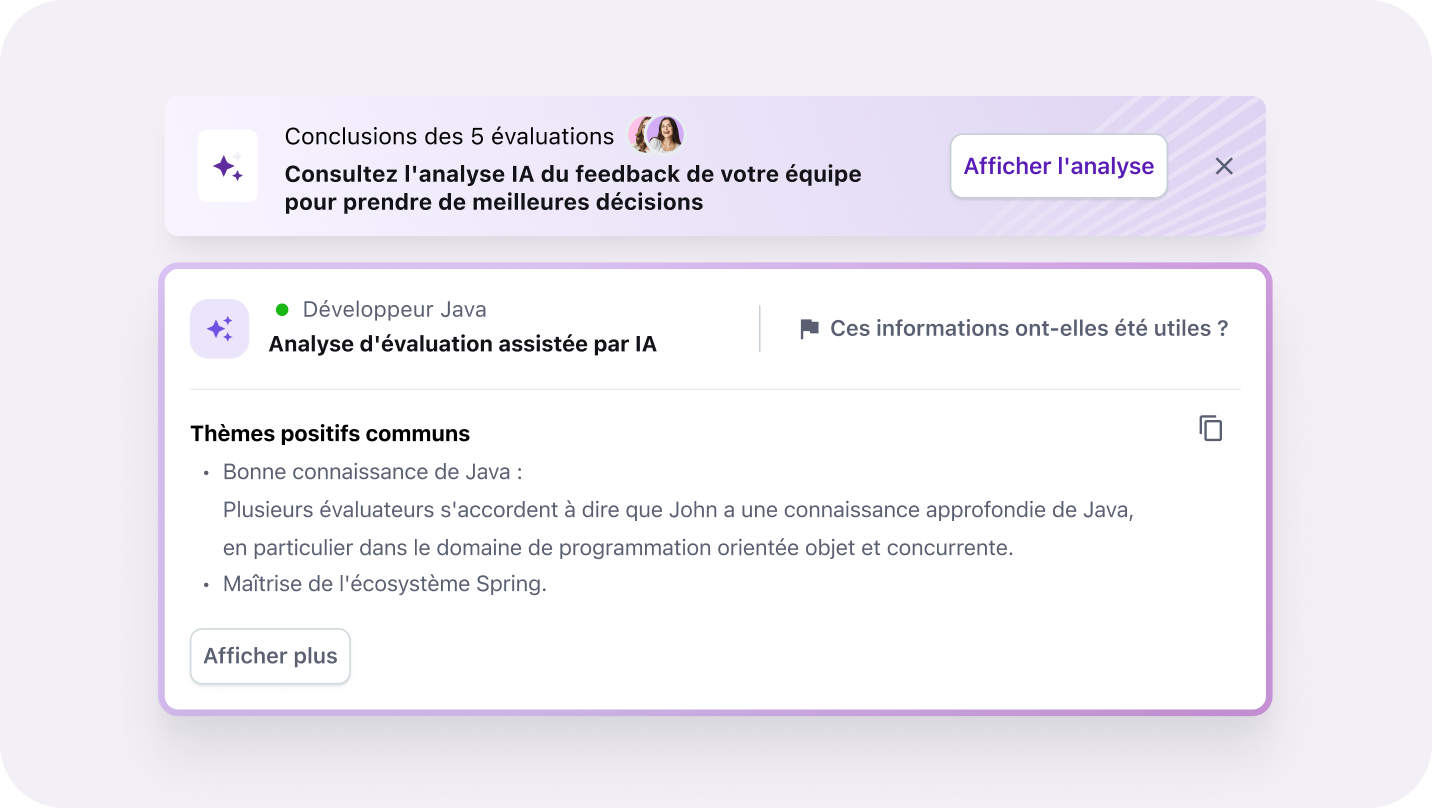Expand the Maîtrise de l'écosystème Spring bullet
Screen dimensions: 1432x808
point(385,583)
